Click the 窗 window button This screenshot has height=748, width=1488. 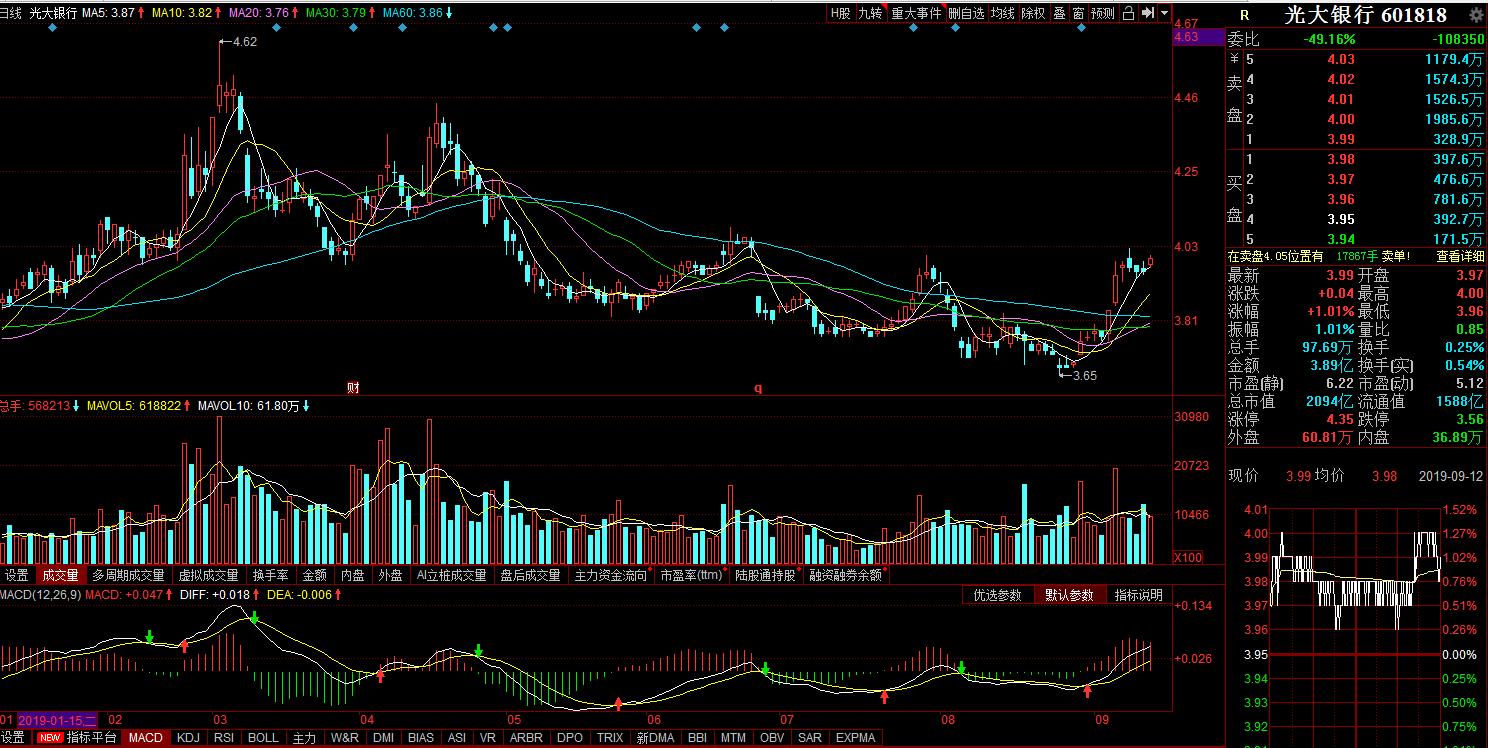[x=1078, y=13]
